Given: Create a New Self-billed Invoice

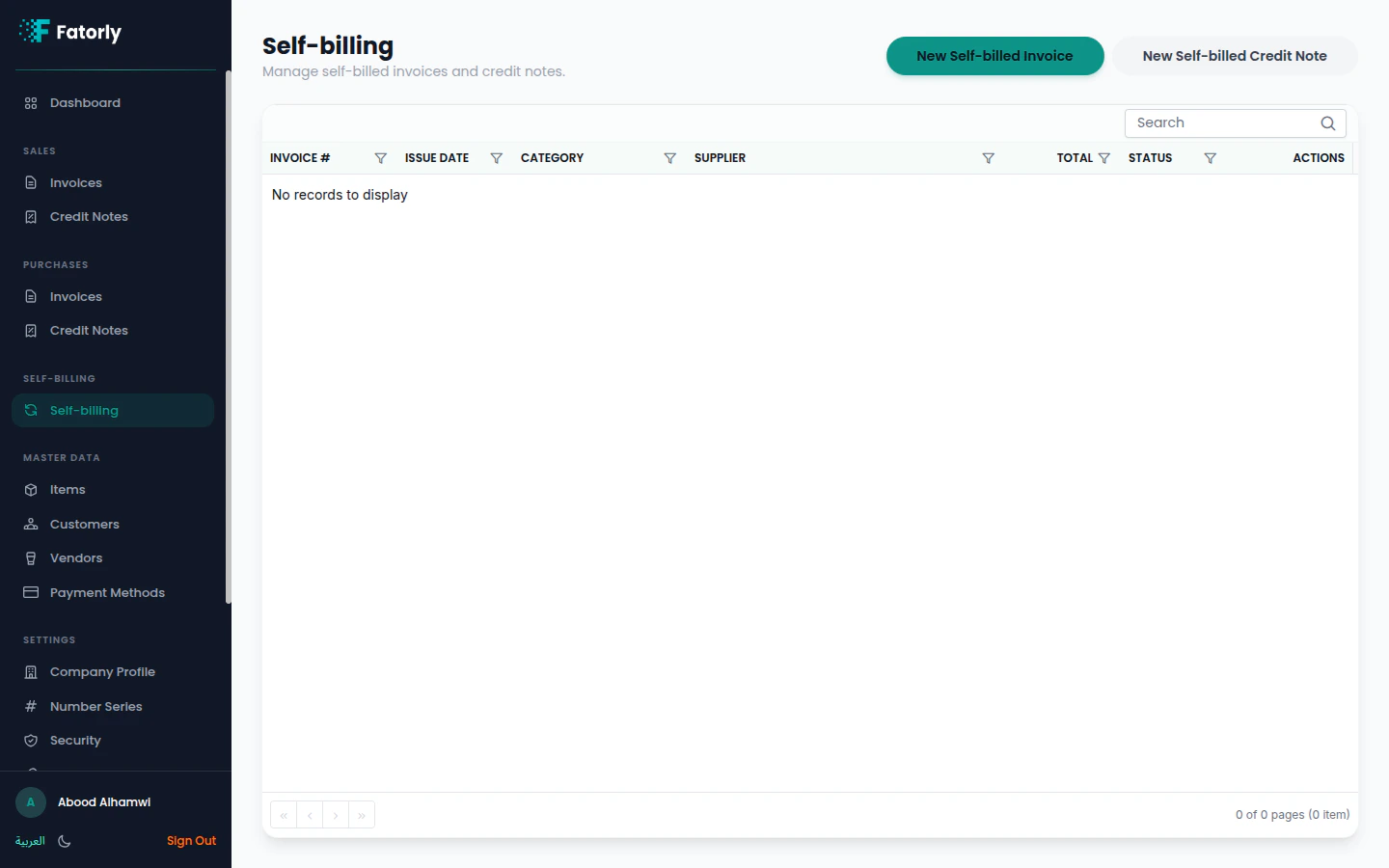Looking at the screenshot, I should click(x=994, y=56).
